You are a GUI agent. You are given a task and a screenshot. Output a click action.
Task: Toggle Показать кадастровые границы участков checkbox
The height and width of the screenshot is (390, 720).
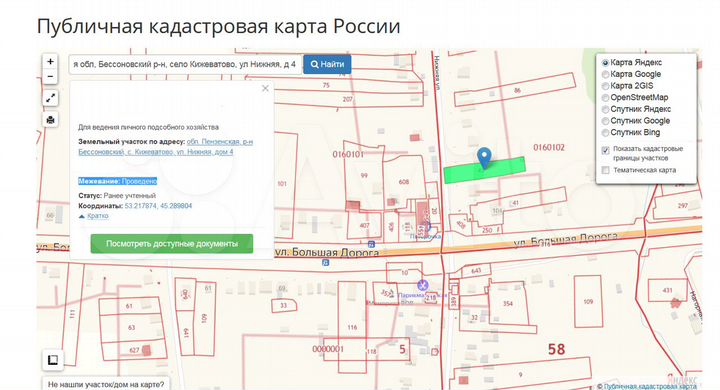coord(606,150)
